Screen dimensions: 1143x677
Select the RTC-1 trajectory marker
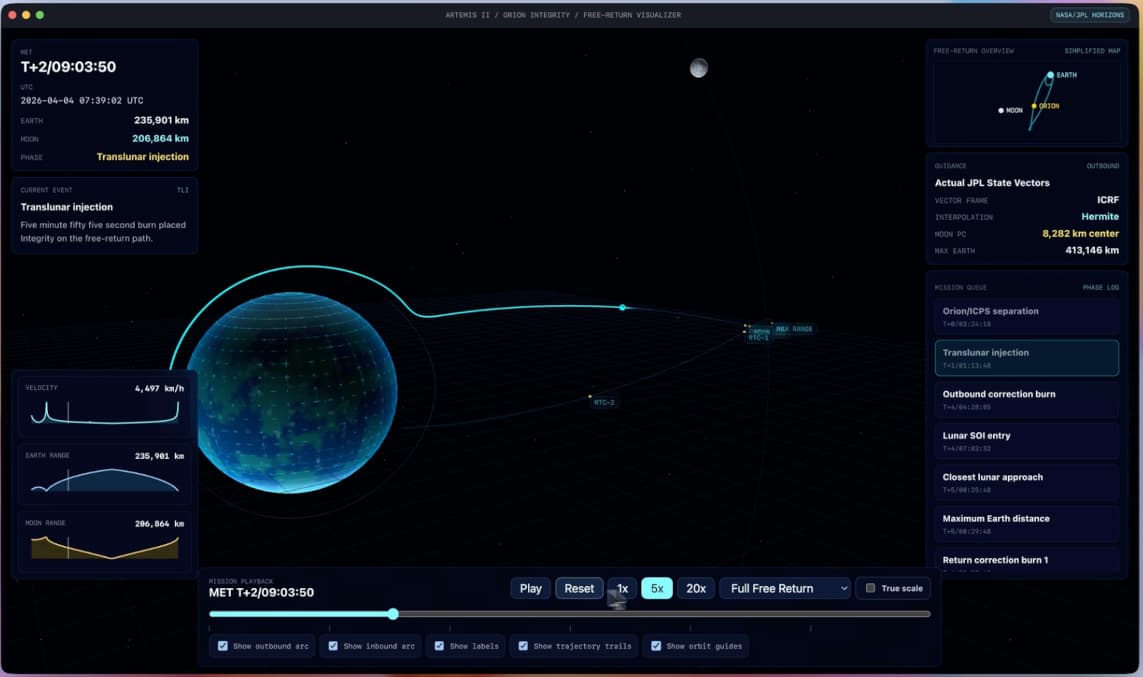pos(758,335)
